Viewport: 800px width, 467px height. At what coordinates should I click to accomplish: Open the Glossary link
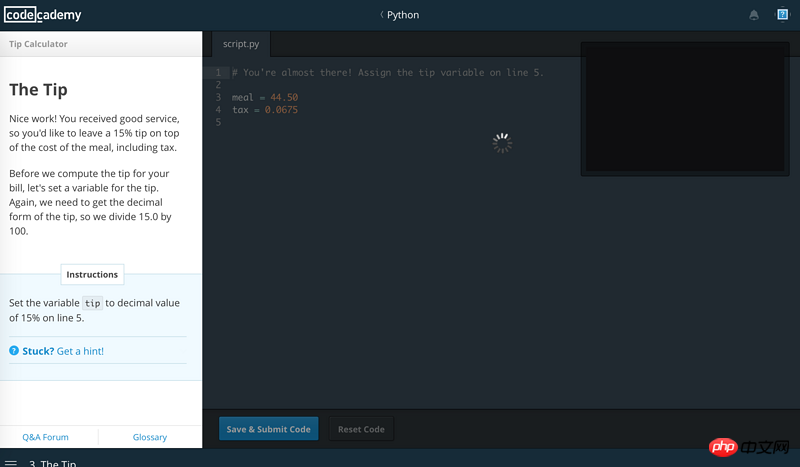click(x=149, y=437)
